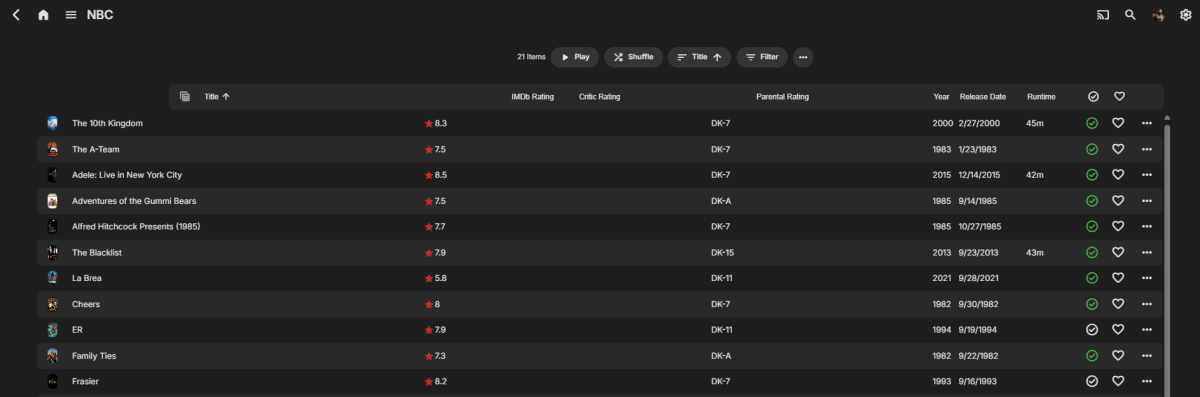
Task: Open the Frasier title
Action: tap(85, 381)
